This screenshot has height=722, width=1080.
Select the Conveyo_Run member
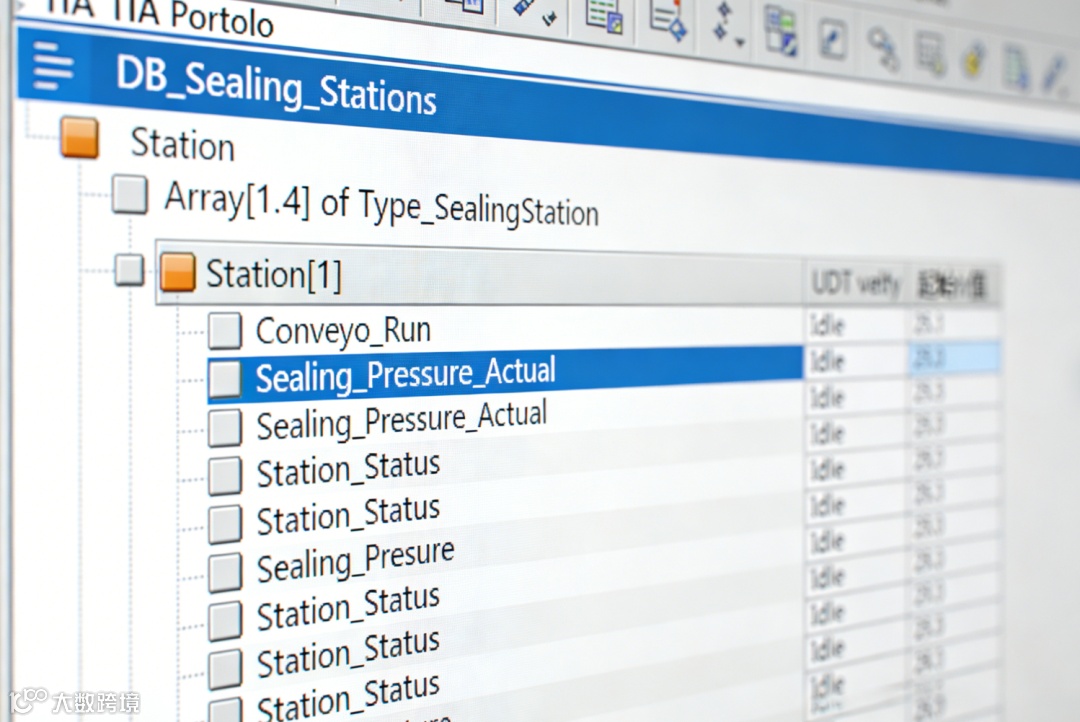343,331
